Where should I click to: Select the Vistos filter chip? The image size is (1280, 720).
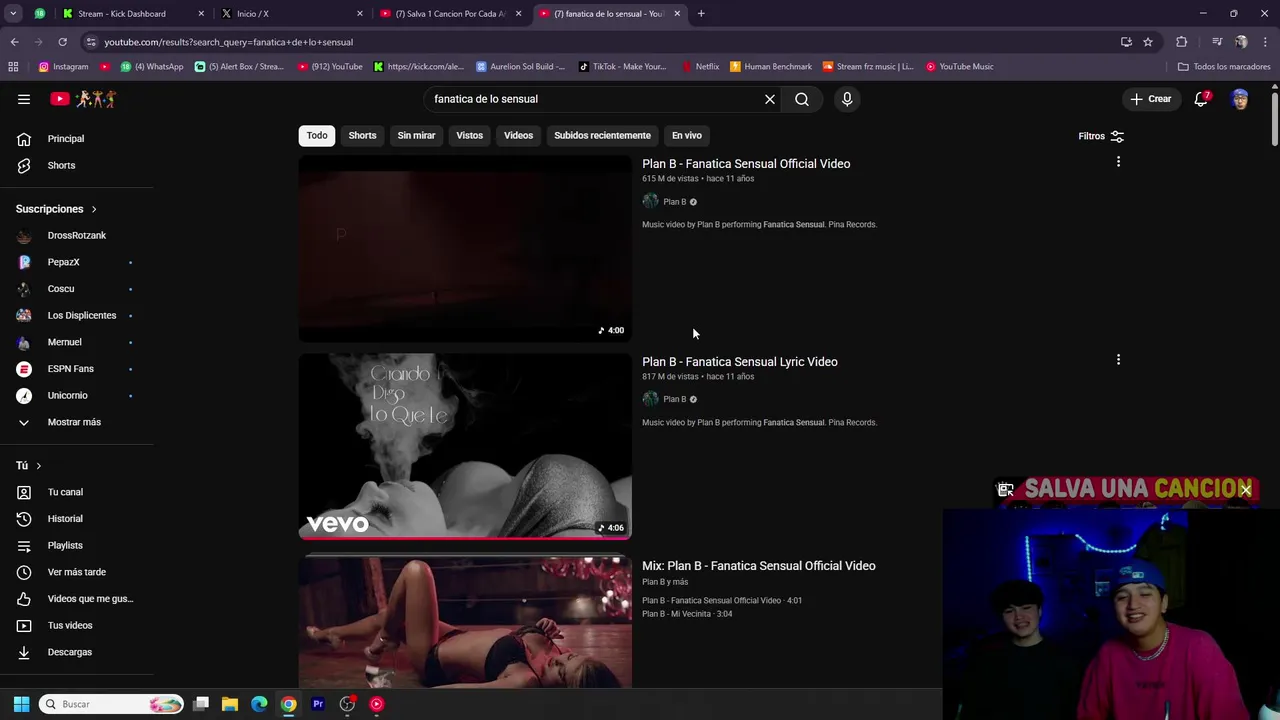click(x=469, y=135)
